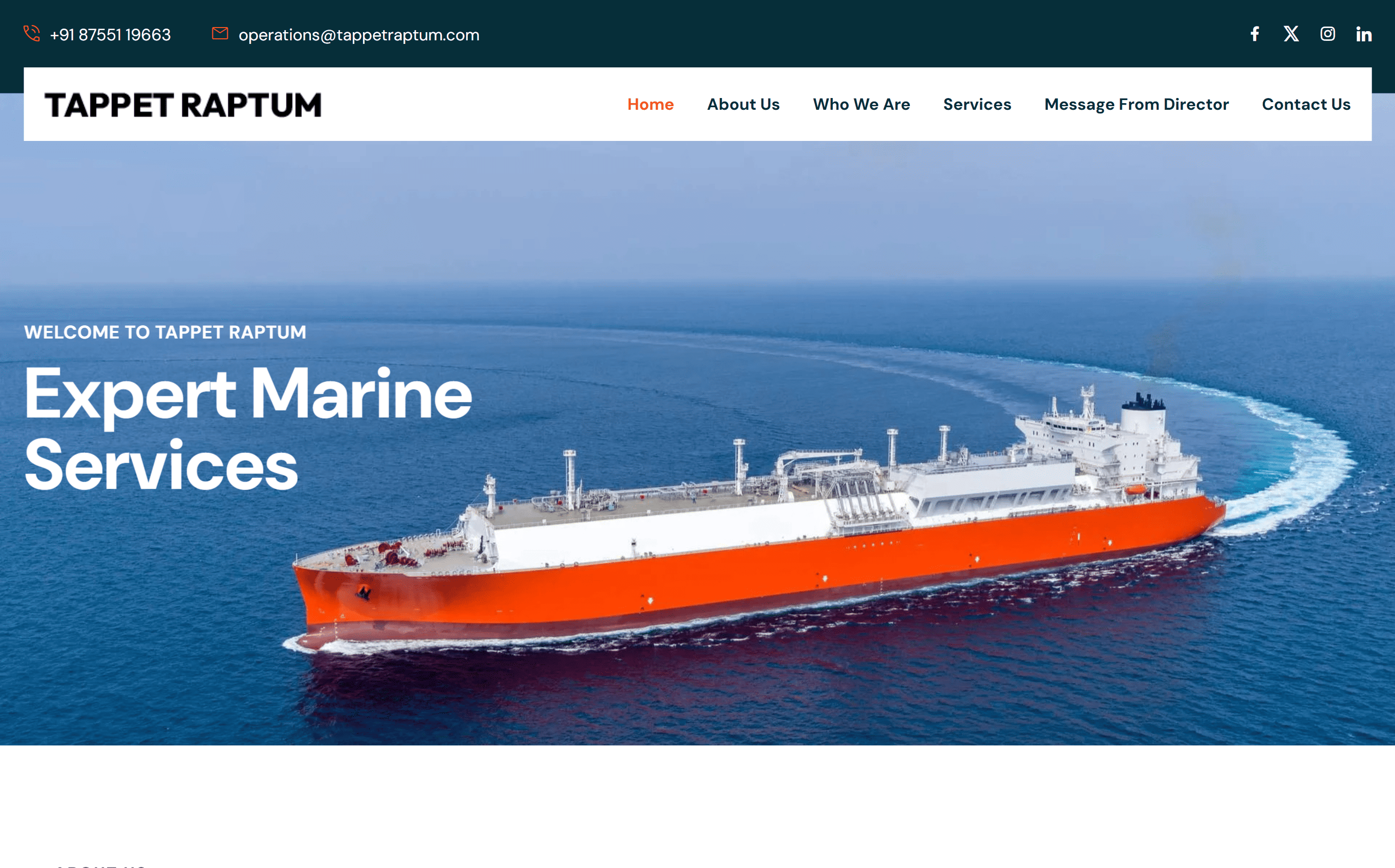This screenshot has height=868, width=1395.
Task: View Message From Director page
Action: 1137,105
